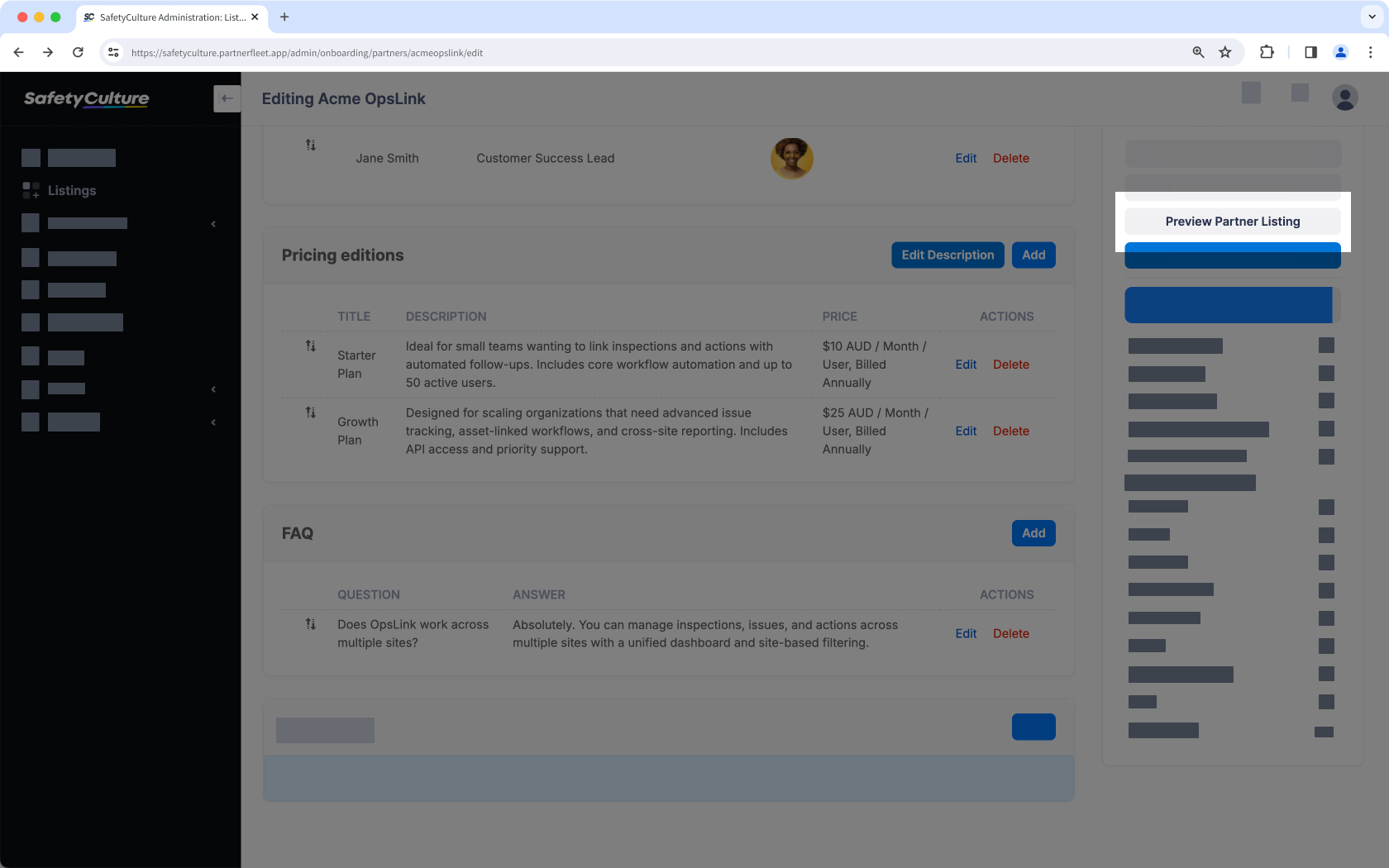Edit the Starter Plan pricing row
1389x868 pixels.
tap(966, 365)
